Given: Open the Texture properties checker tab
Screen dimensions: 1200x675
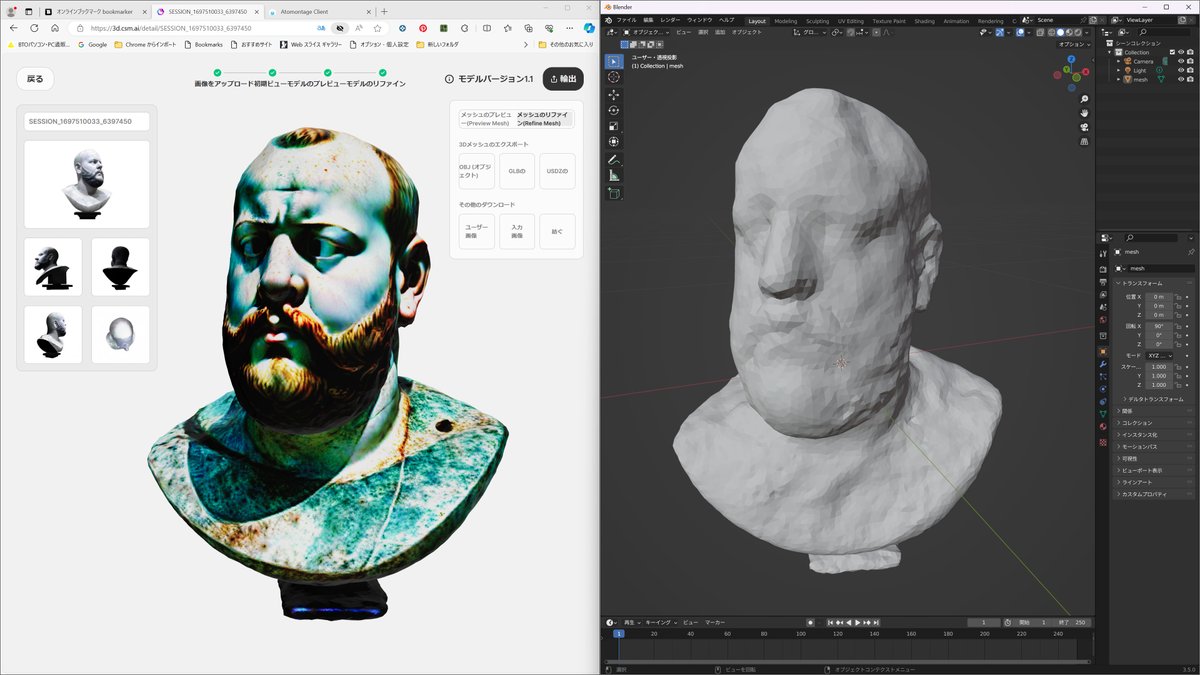Looking at the screenshot, I should 1103,441.
